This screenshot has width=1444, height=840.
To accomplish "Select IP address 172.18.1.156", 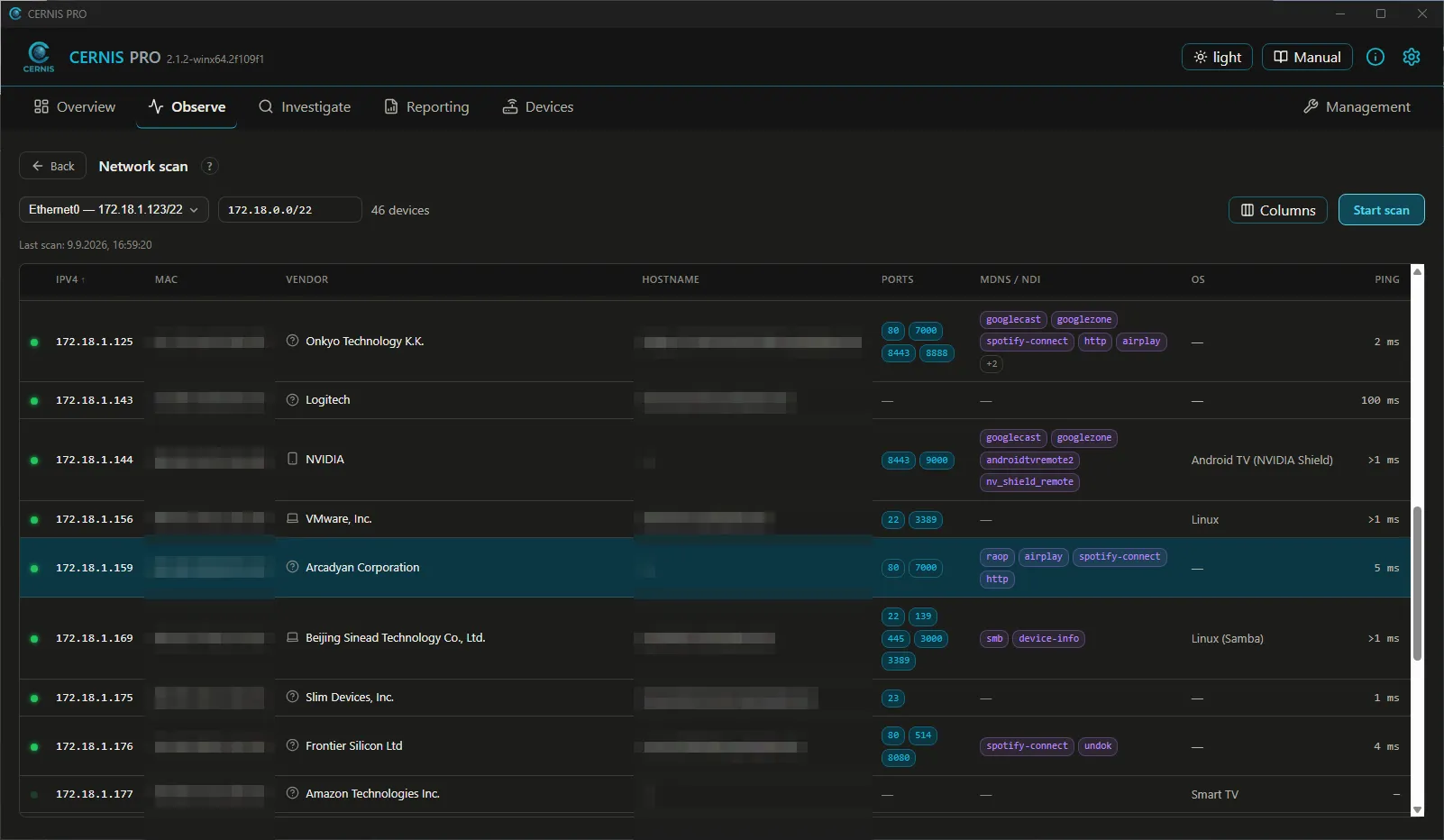I will pos(94,519).
